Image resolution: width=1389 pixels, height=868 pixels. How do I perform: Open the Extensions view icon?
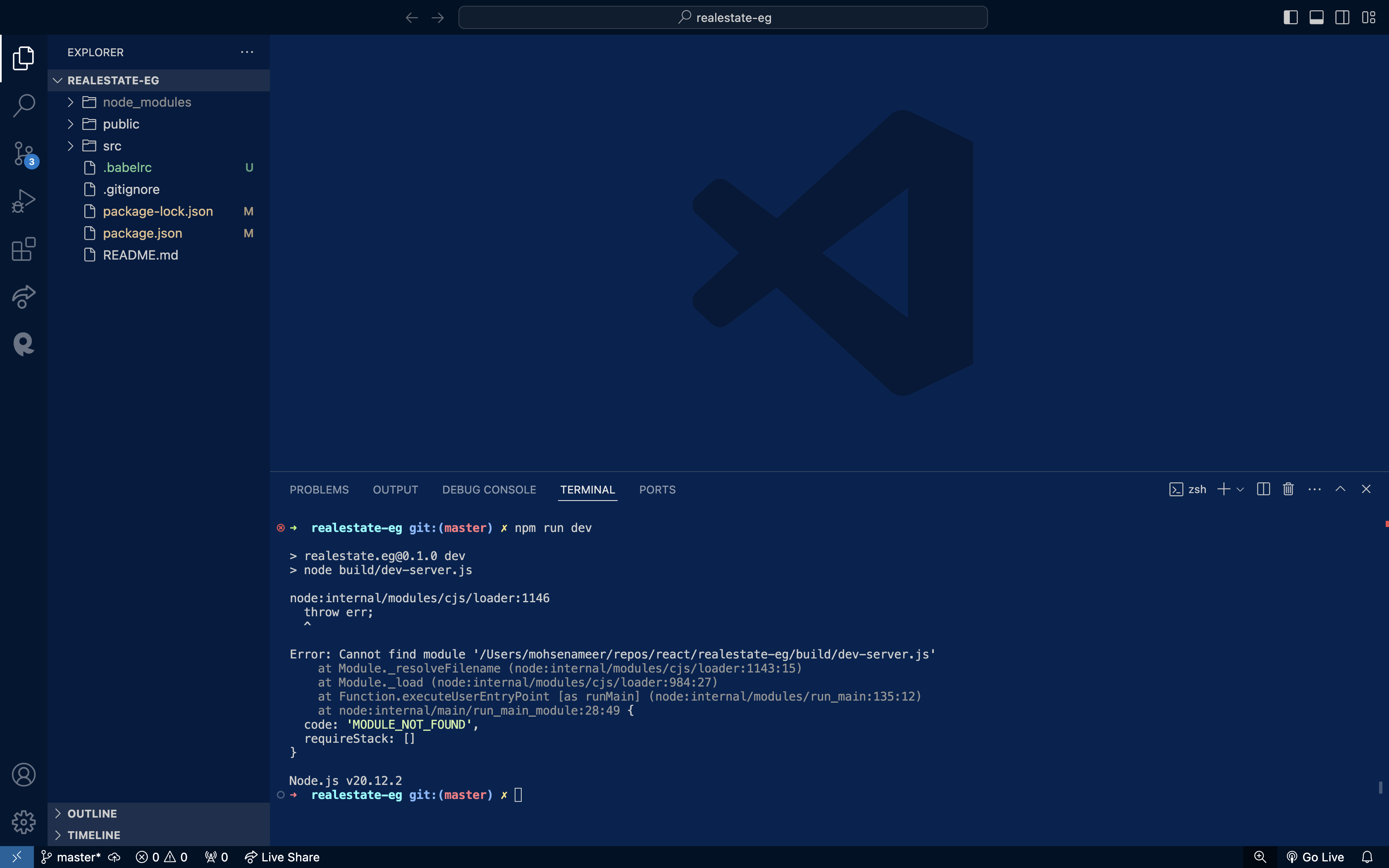pyautogui.click(x=24, y=248)
